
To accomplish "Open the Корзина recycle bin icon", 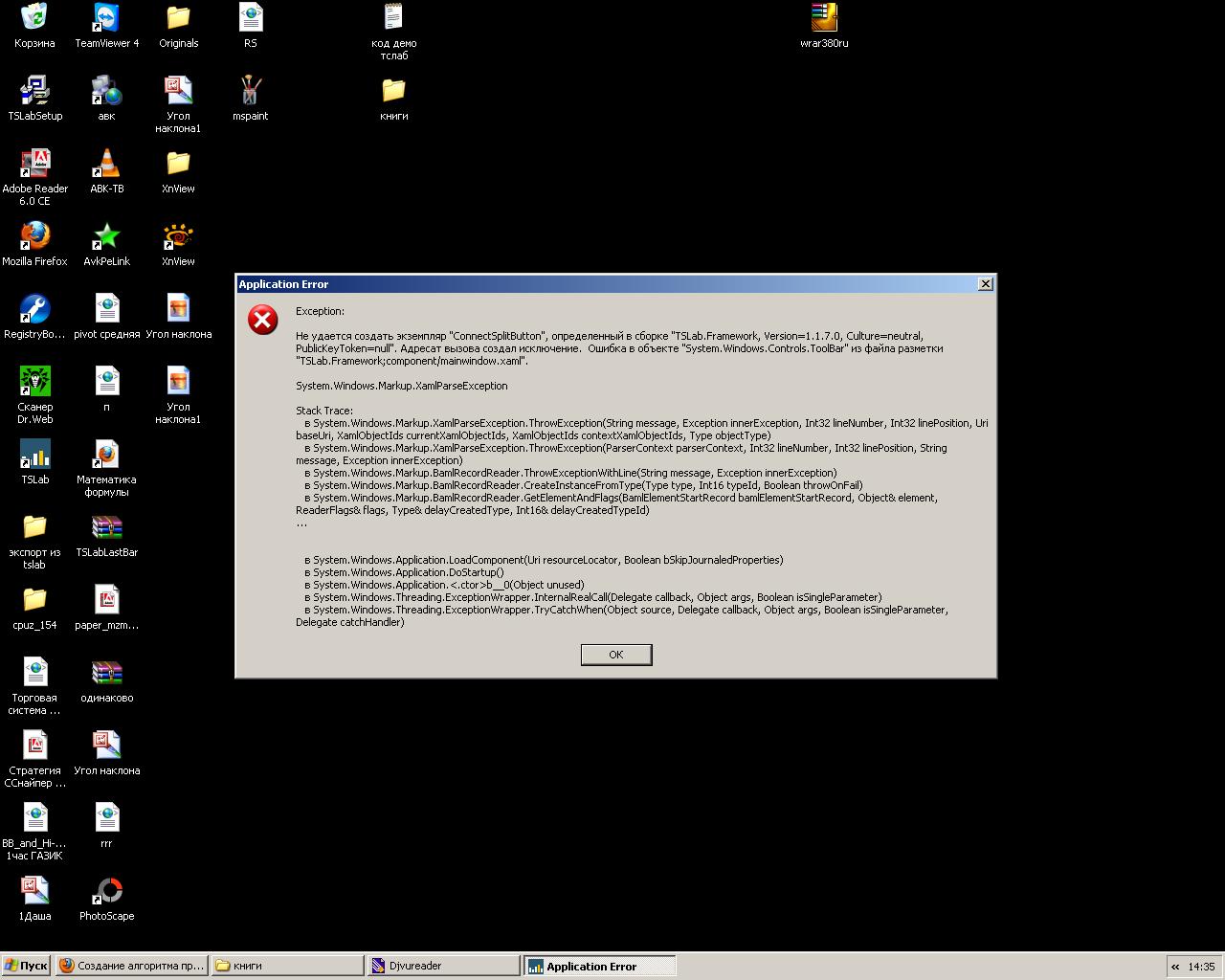I will pyautogui.click(x=34, y=26).
